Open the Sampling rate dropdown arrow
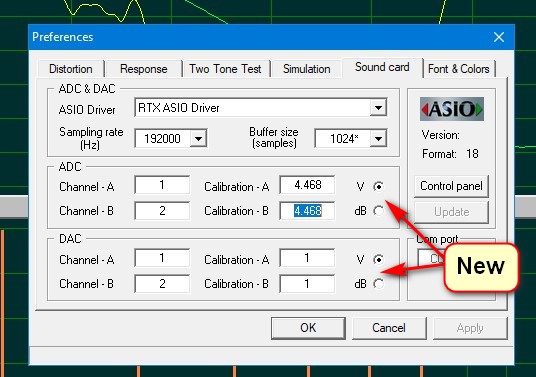Screen dimensions: 536x377 coord(198,138)
